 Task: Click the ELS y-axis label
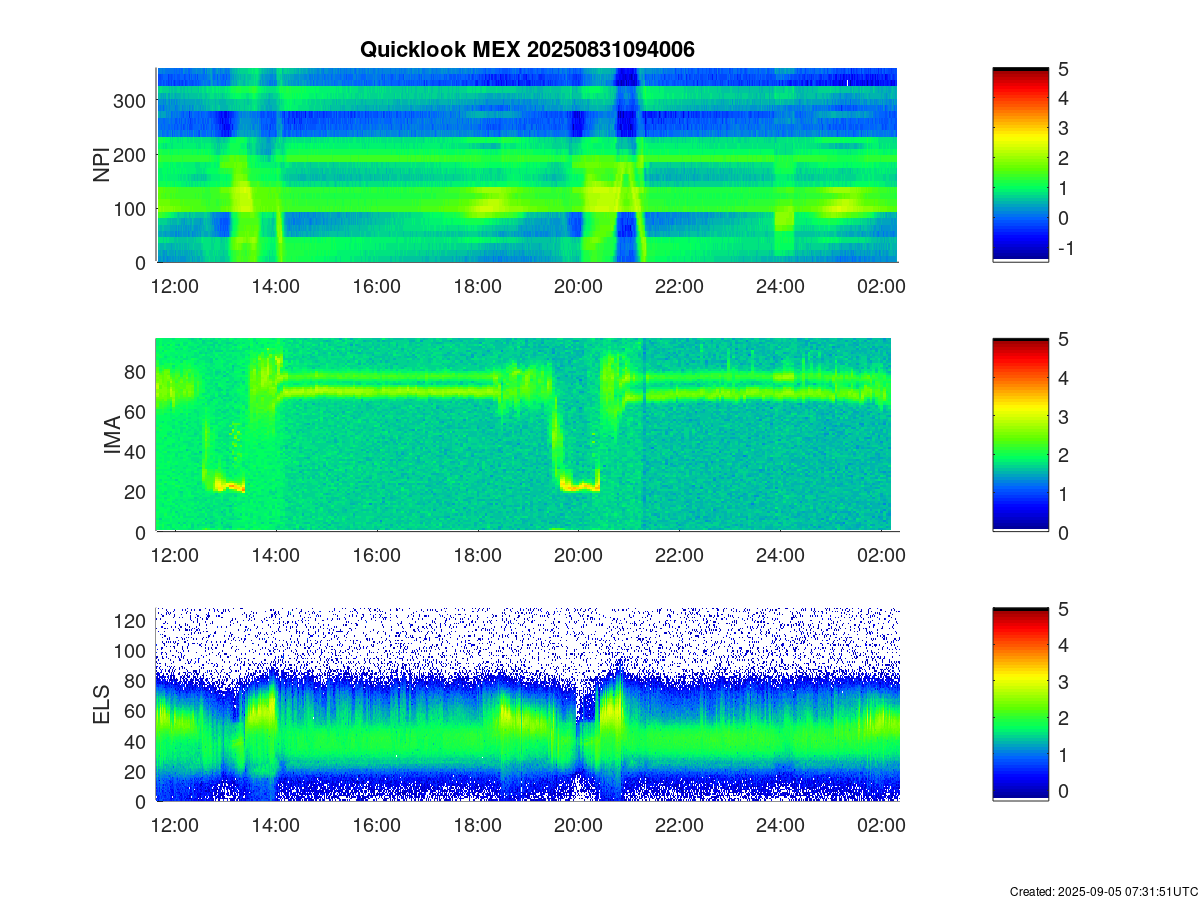click(x=101, y=705)
